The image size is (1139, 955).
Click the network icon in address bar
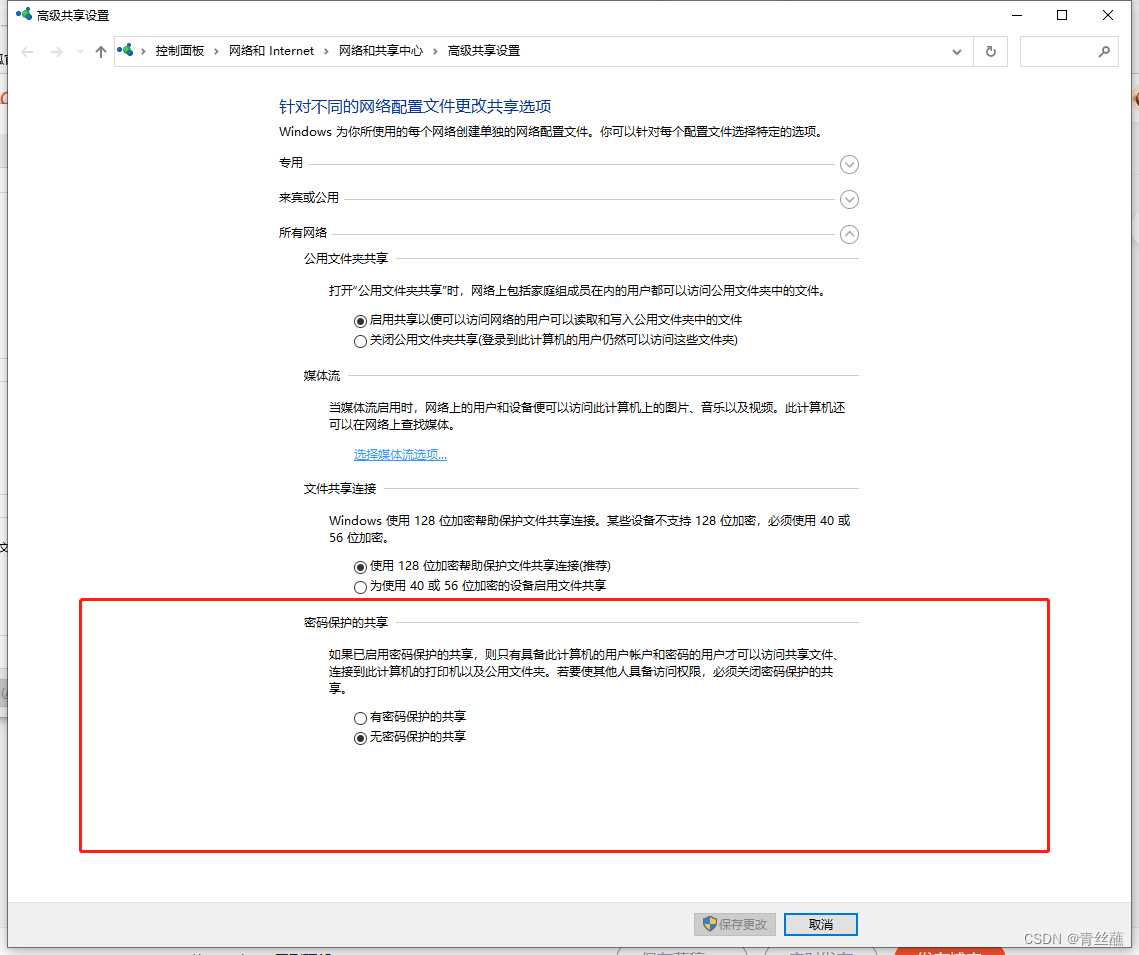[126, 50]
